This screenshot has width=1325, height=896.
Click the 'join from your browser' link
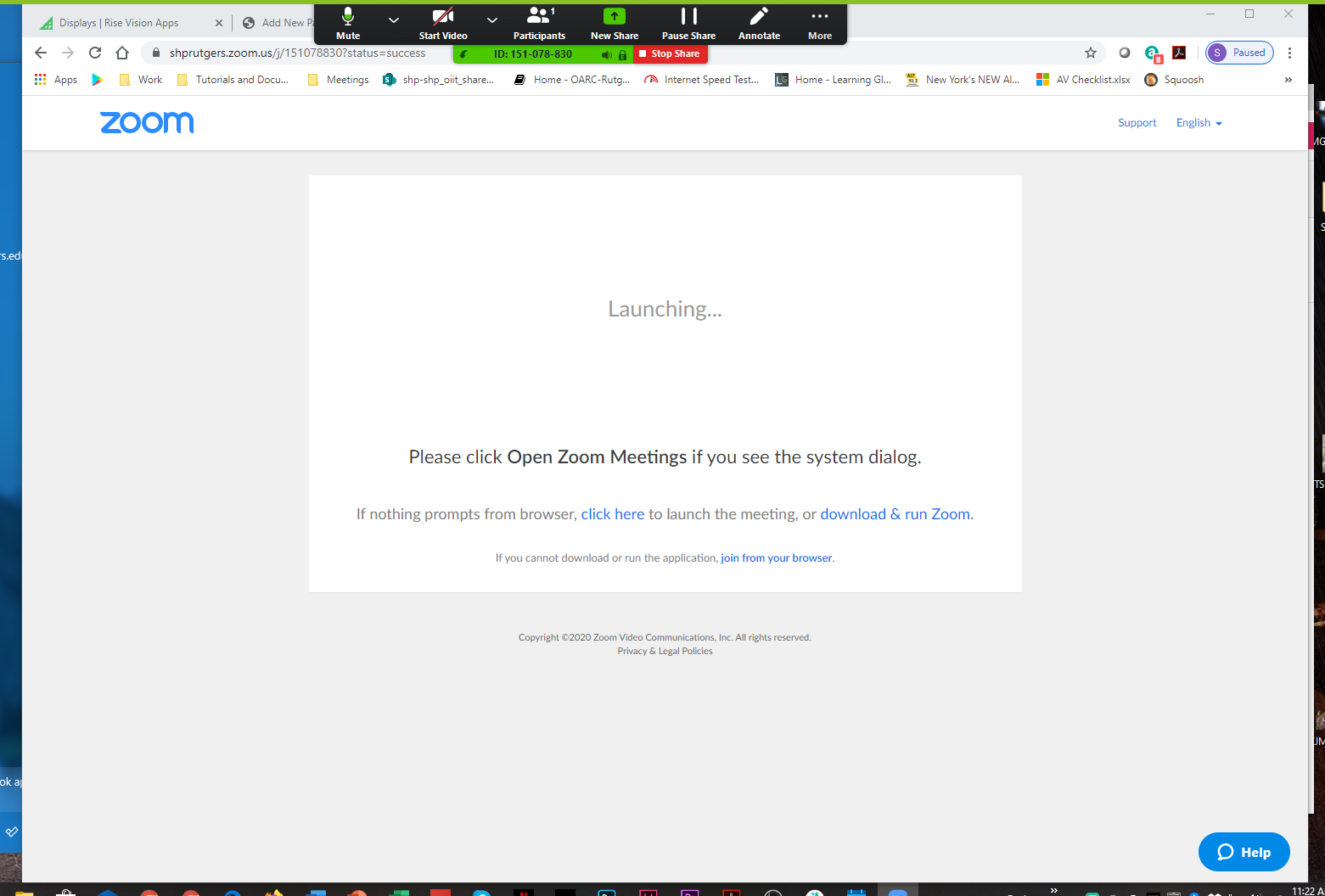(776, 557)
